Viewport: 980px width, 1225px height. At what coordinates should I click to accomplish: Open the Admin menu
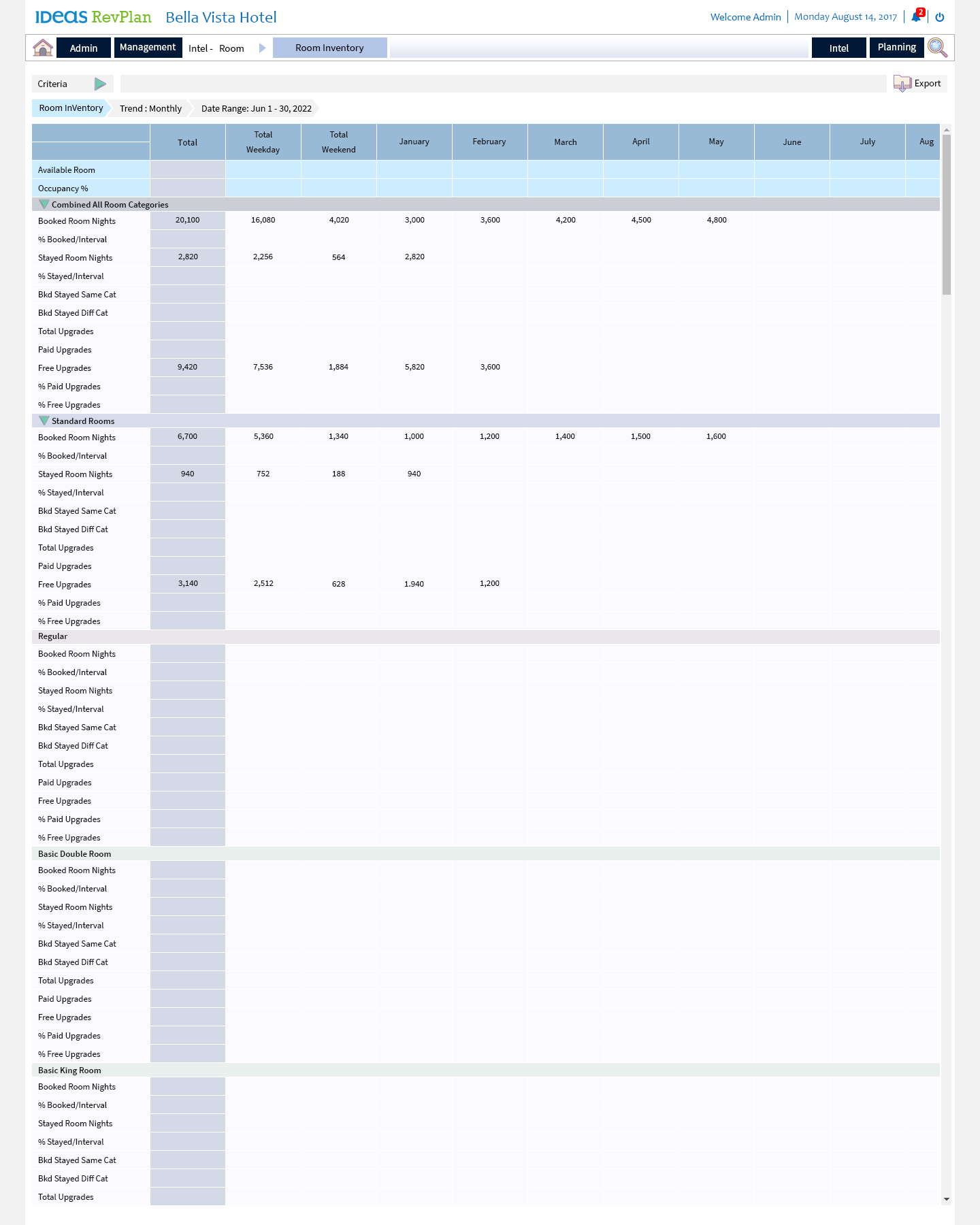pyautogui.click(x=84, y=48)
